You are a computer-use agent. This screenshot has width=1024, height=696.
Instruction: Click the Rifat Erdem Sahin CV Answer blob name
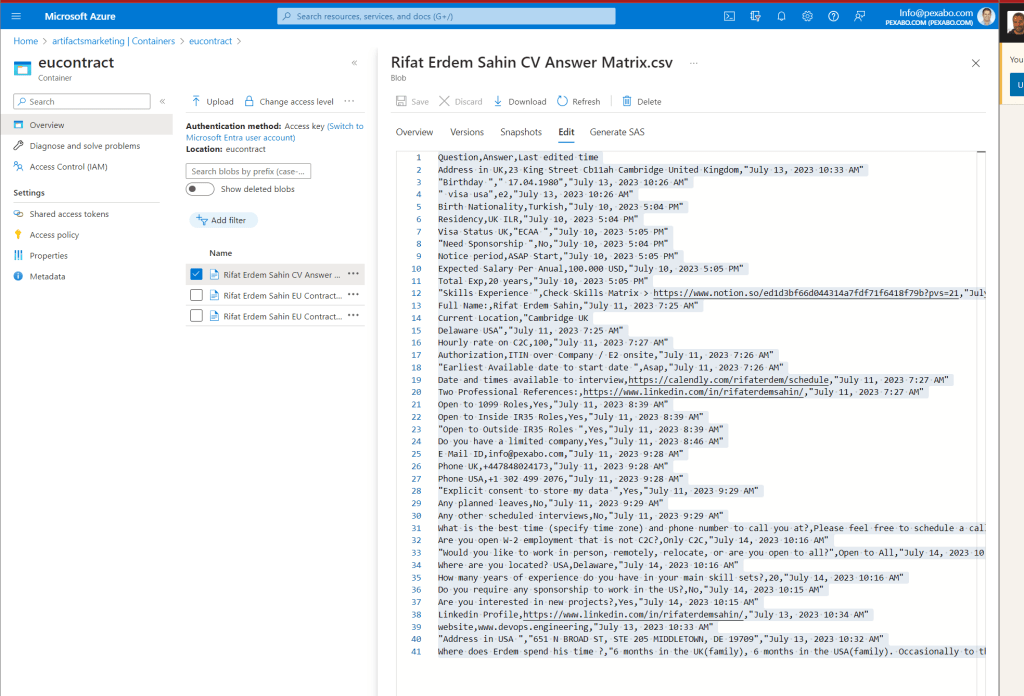point(281,275)
